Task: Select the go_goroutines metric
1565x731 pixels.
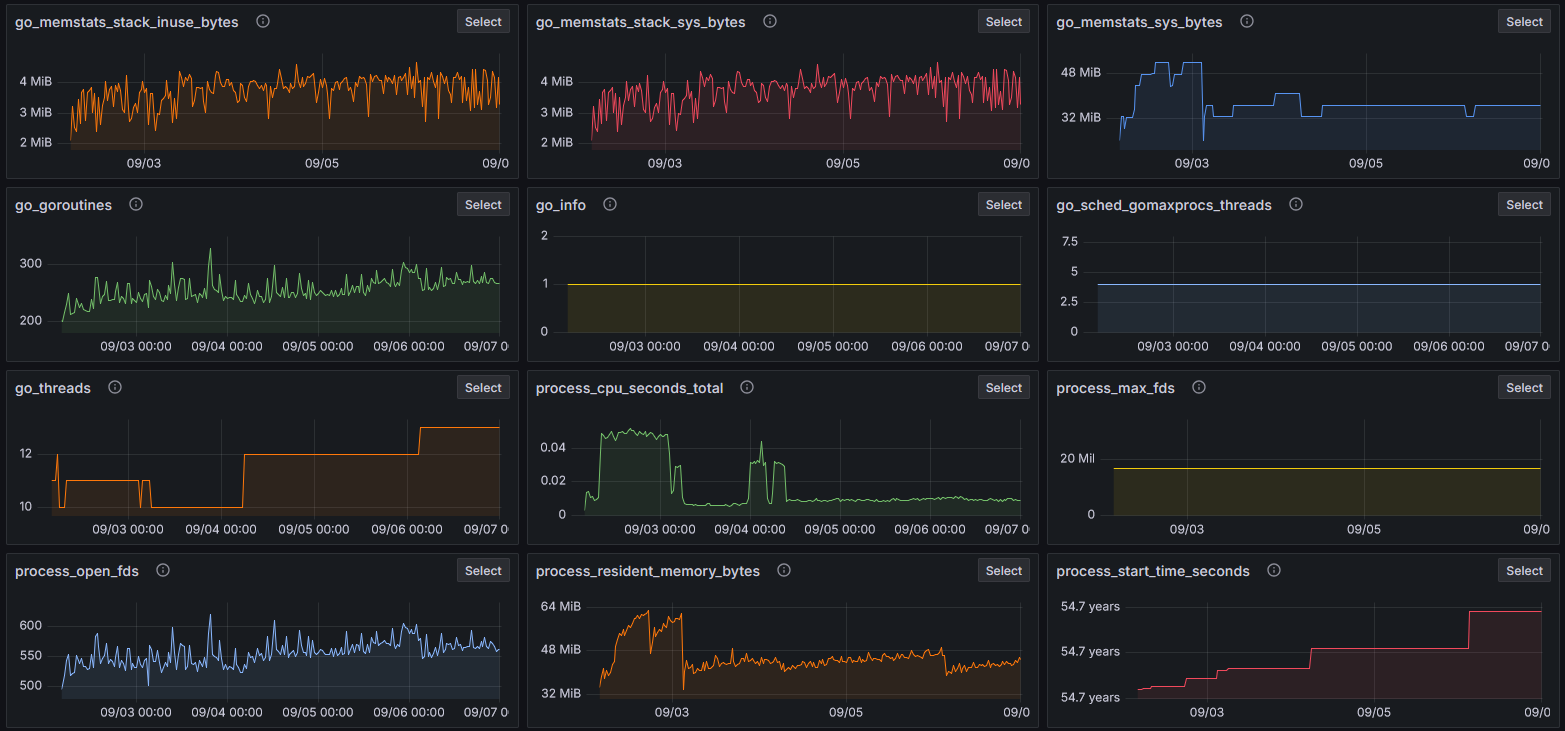Action: click(483, 204)
